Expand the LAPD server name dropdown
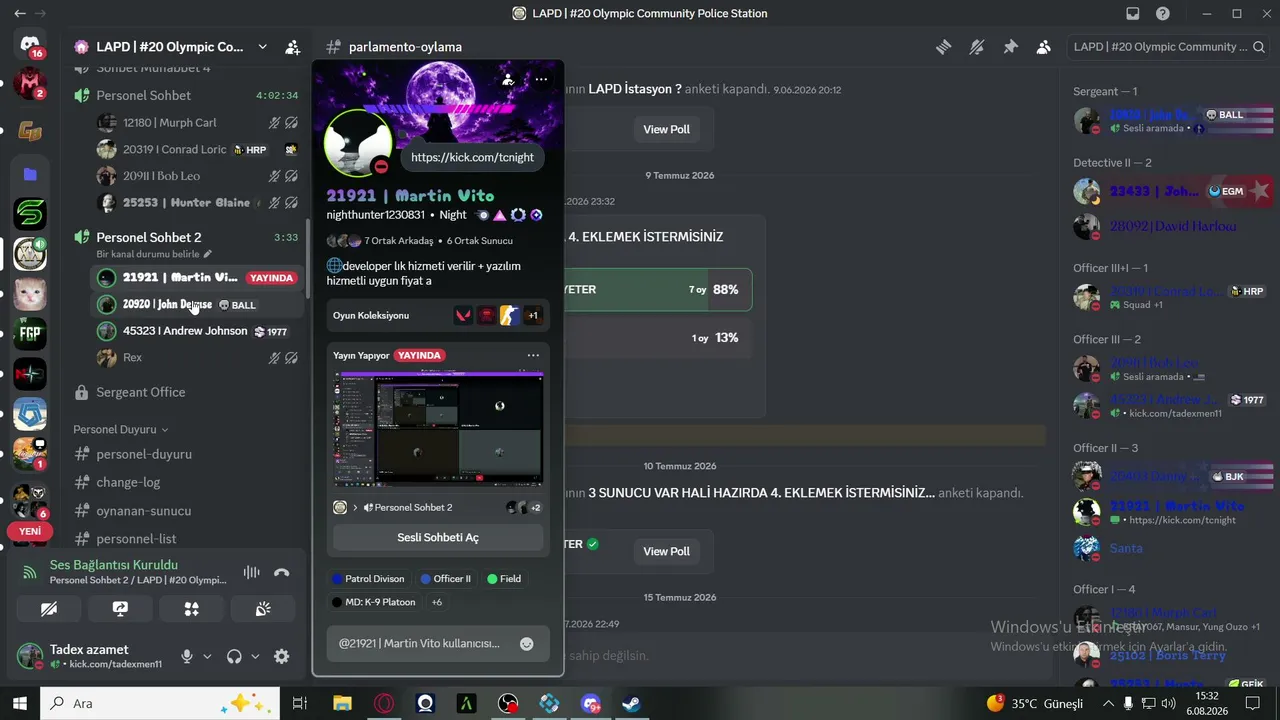Viewport: 1280px width, 720px height. tap(262, 47)
